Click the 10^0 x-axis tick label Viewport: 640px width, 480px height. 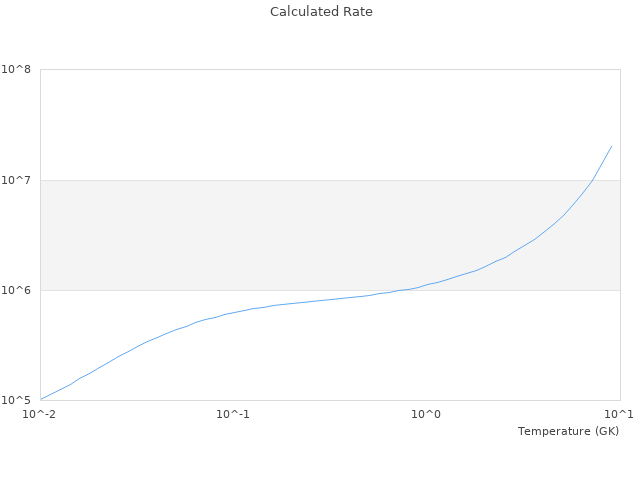tap(426, 414)
